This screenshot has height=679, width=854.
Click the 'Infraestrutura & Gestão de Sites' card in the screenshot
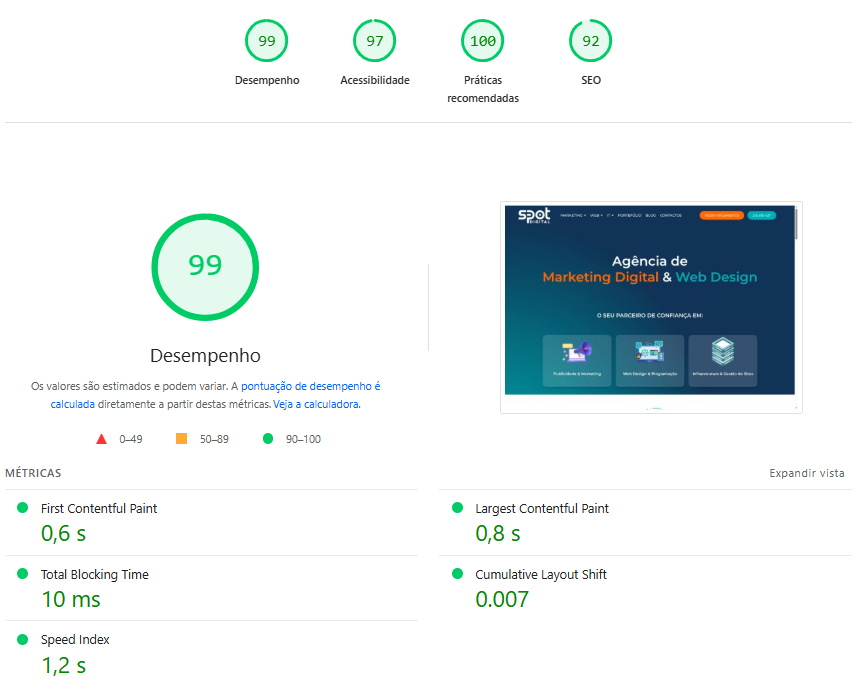pos(723,360)
